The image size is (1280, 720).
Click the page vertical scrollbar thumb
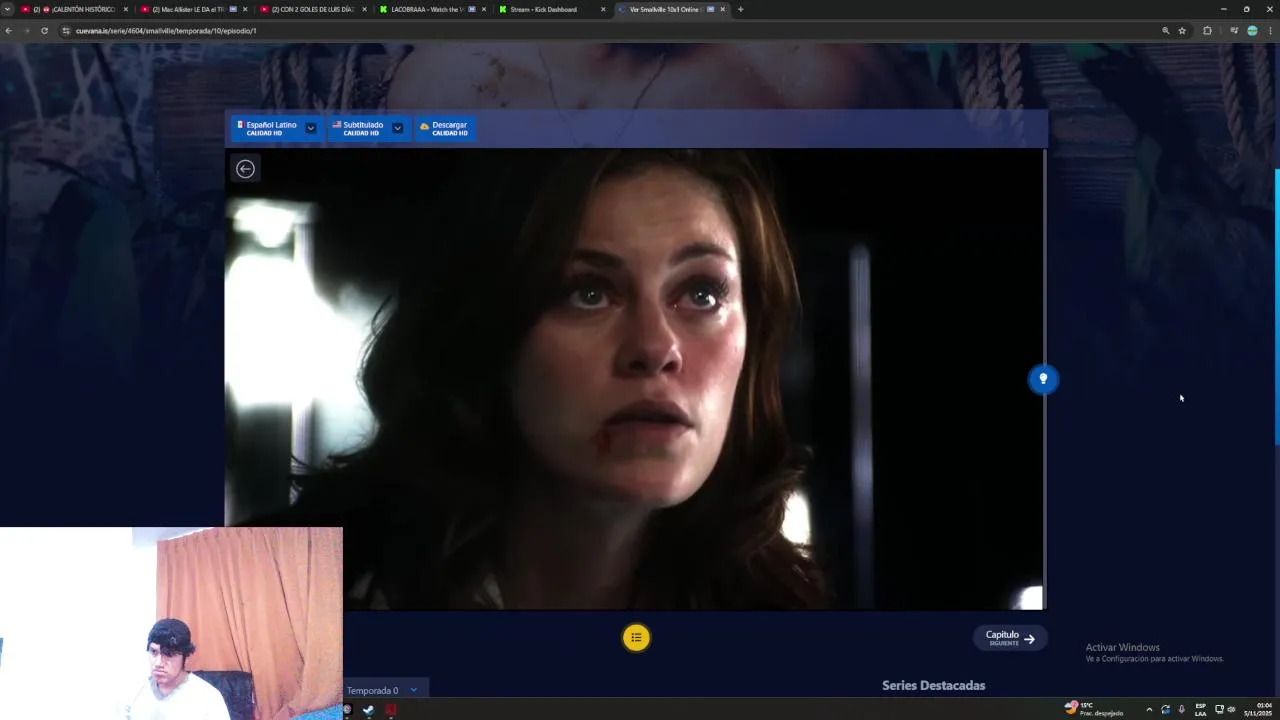1276,306
